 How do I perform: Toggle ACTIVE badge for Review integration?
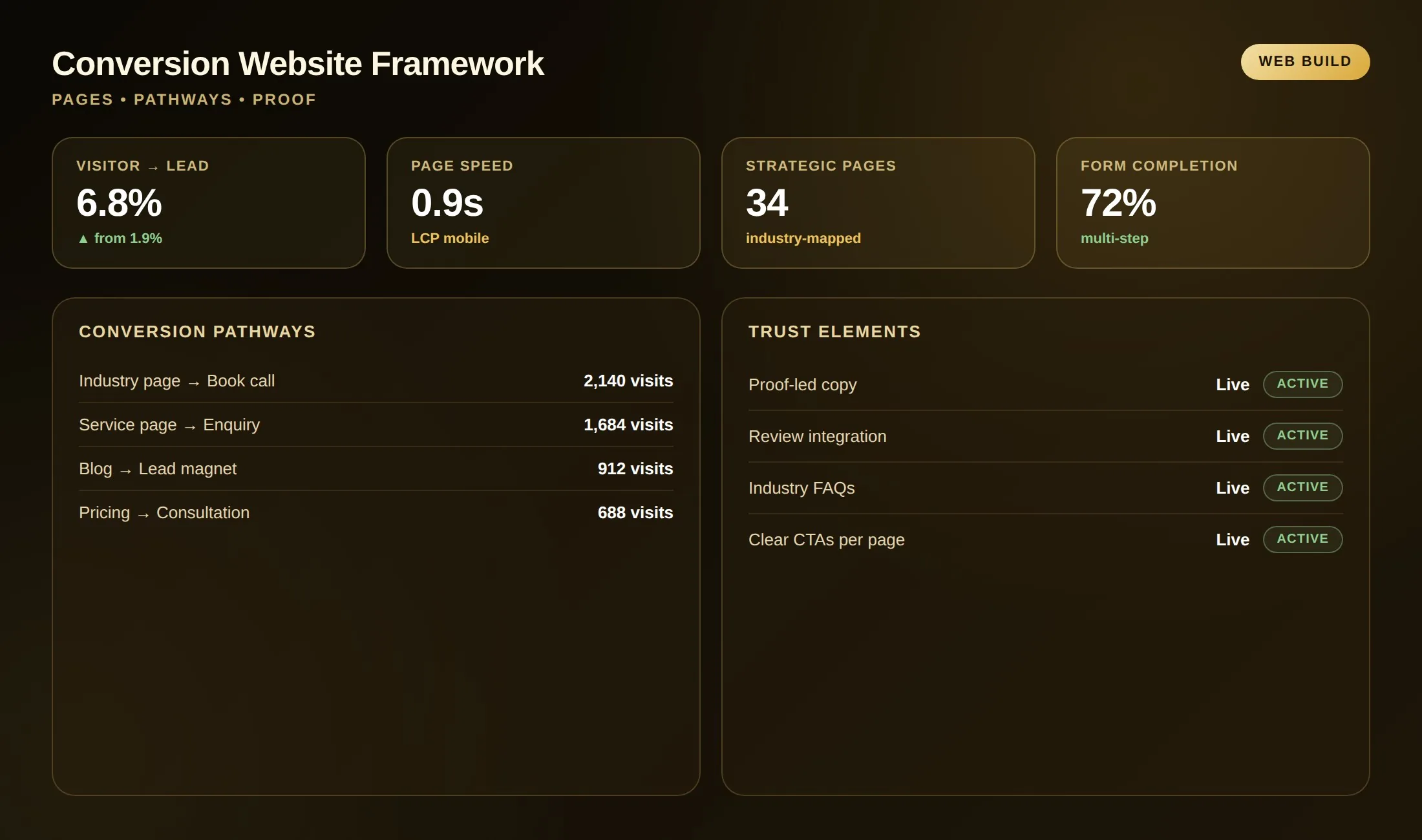[1302, 436]
